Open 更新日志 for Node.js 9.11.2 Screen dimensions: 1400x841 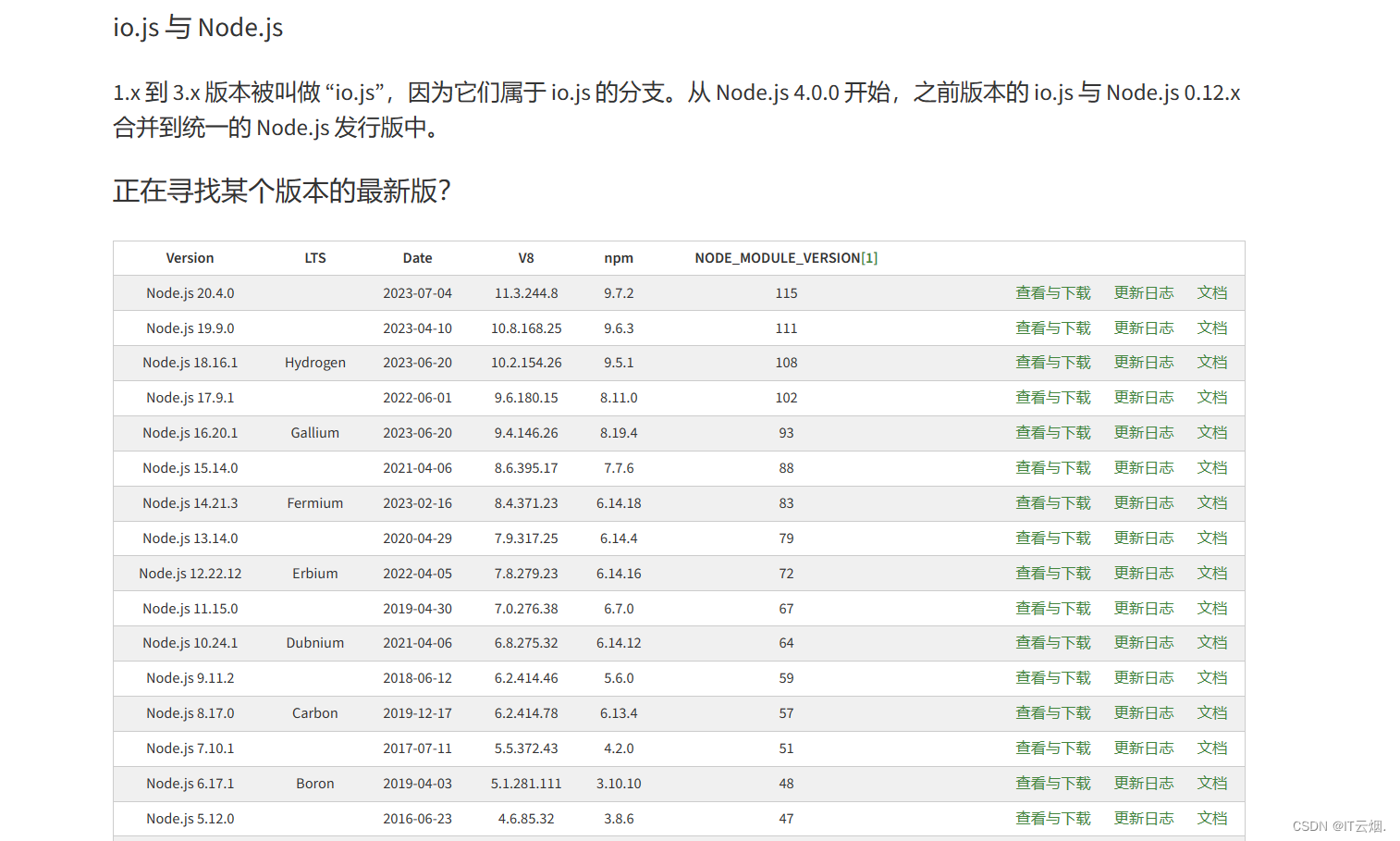tap(1144, 678)
